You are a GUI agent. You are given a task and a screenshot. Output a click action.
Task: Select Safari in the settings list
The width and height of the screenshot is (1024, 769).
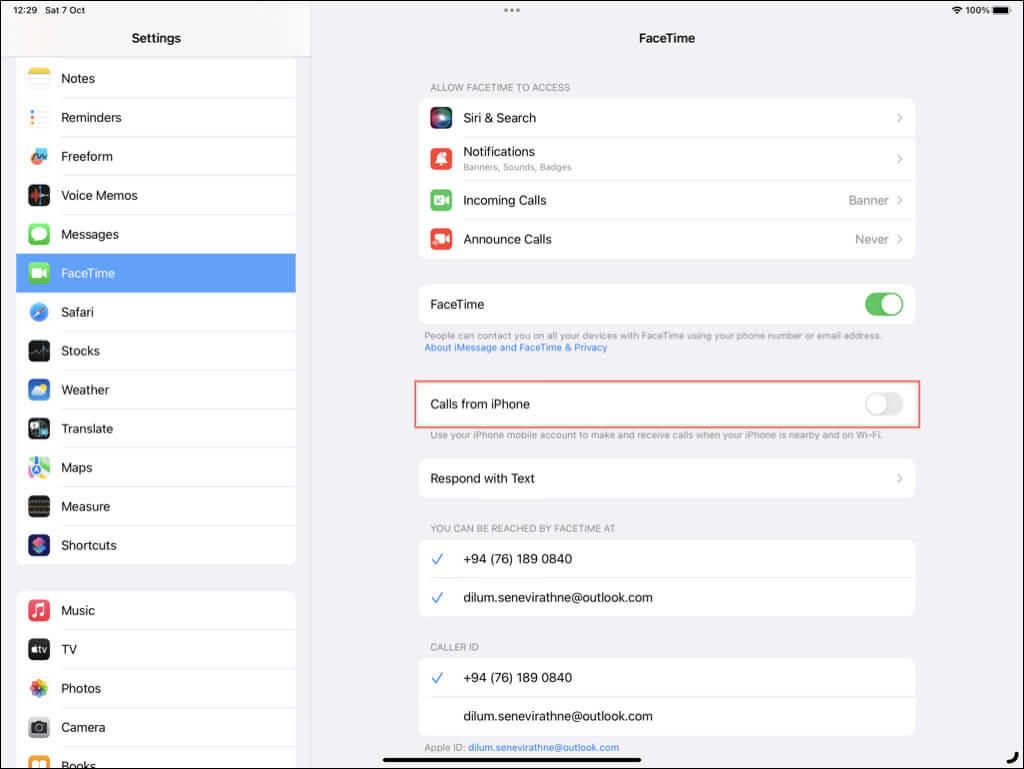pyautogui.click(x=156, y=312)
